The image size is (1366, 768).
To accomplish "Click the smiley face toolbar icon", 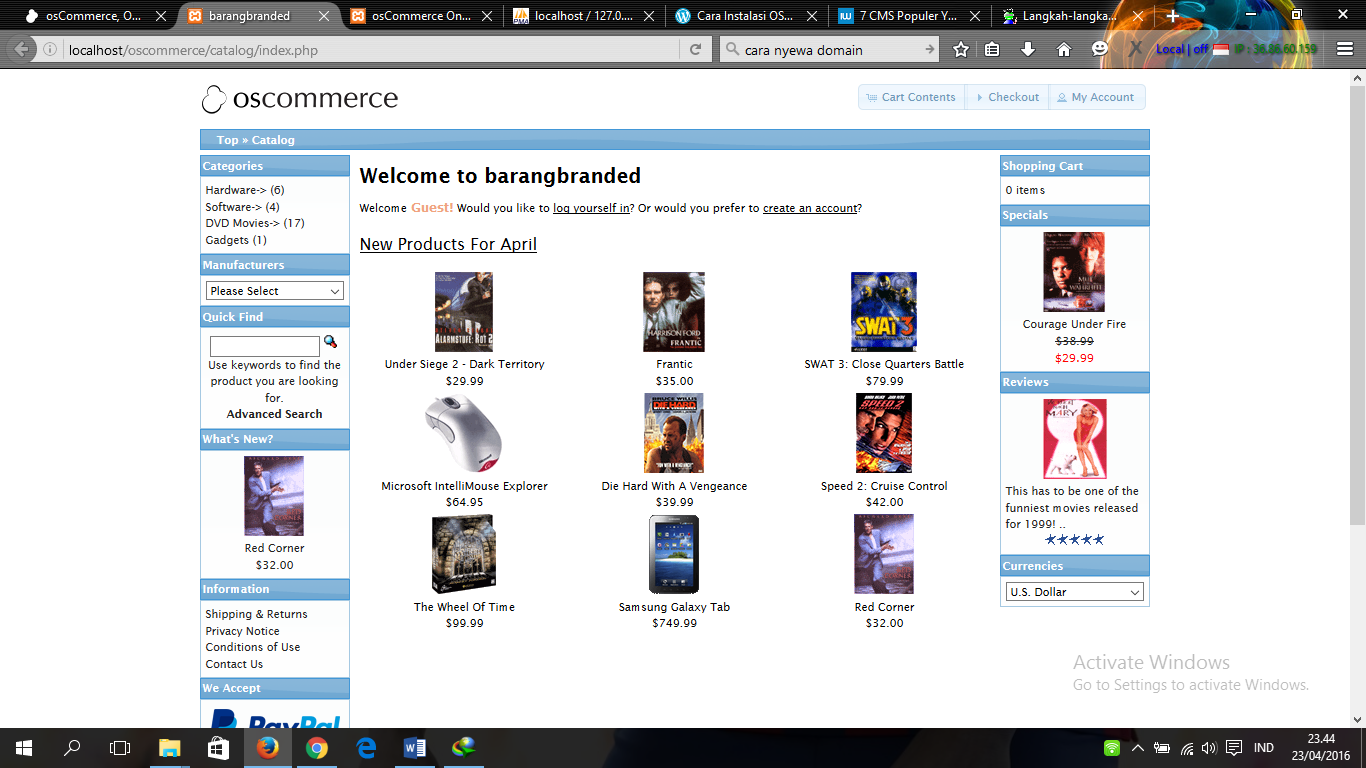I will (x=1100, y=49).
